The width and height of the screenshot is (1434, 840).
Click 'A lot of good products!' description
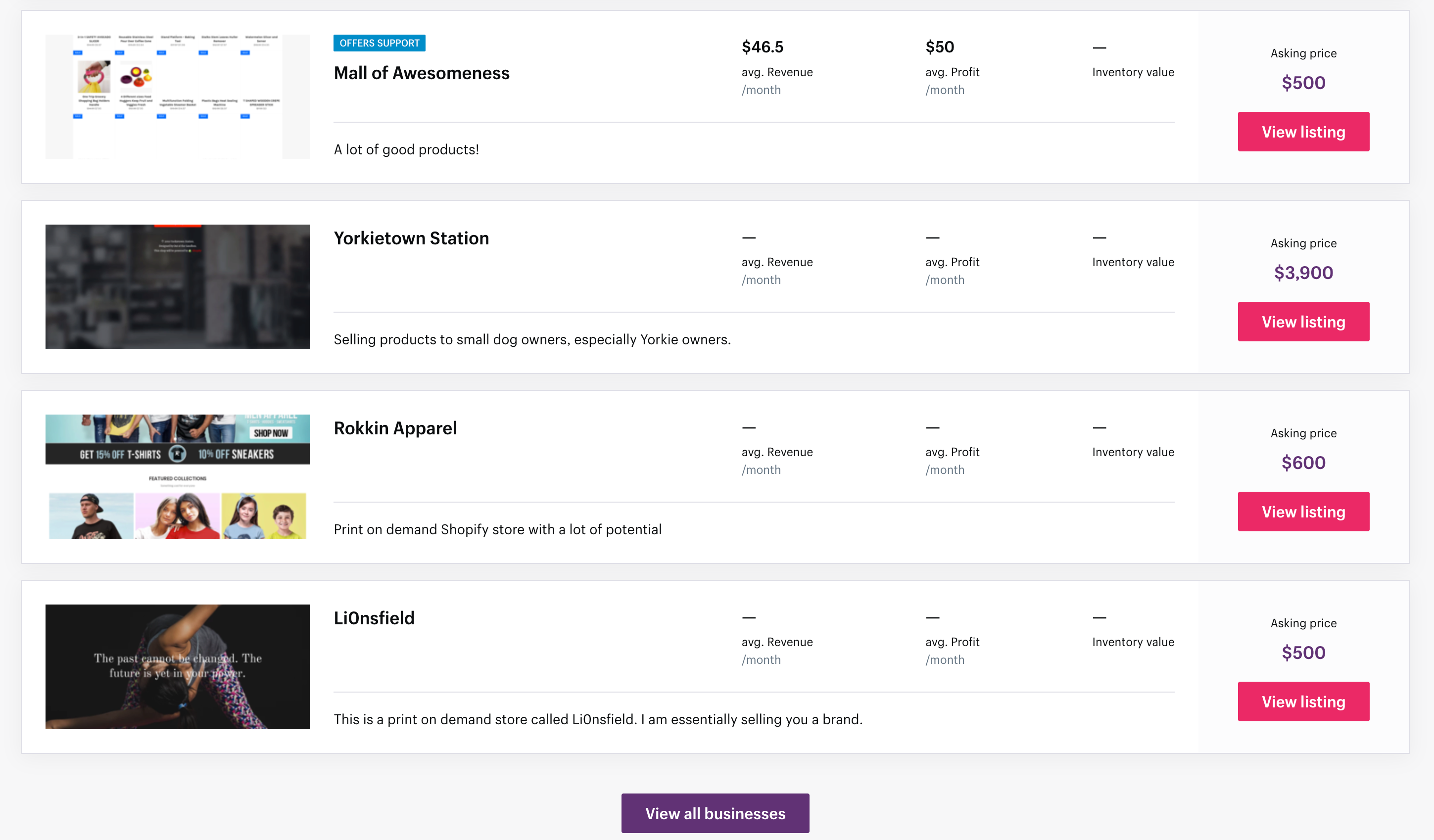tap(406, 149)
